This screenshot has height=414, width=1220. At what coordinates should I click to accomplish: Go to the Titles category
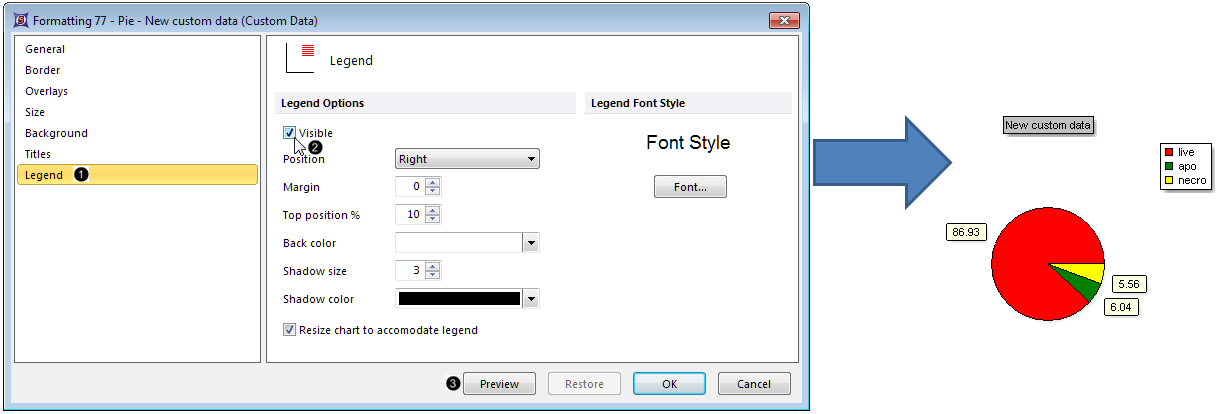click(38, 154)
